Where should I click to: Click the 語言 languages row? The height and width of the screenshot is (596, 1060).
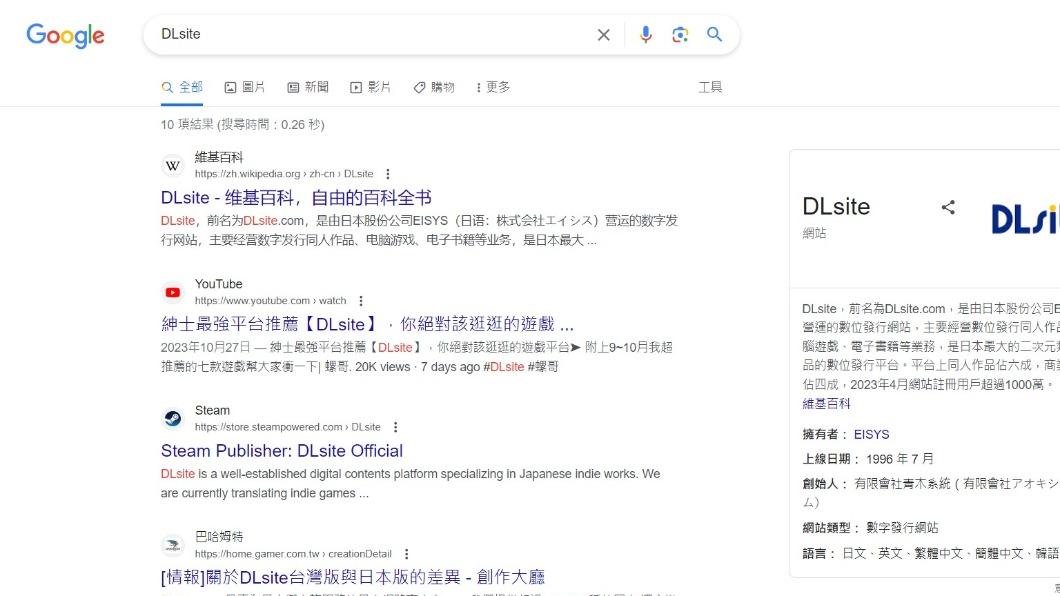931,553
